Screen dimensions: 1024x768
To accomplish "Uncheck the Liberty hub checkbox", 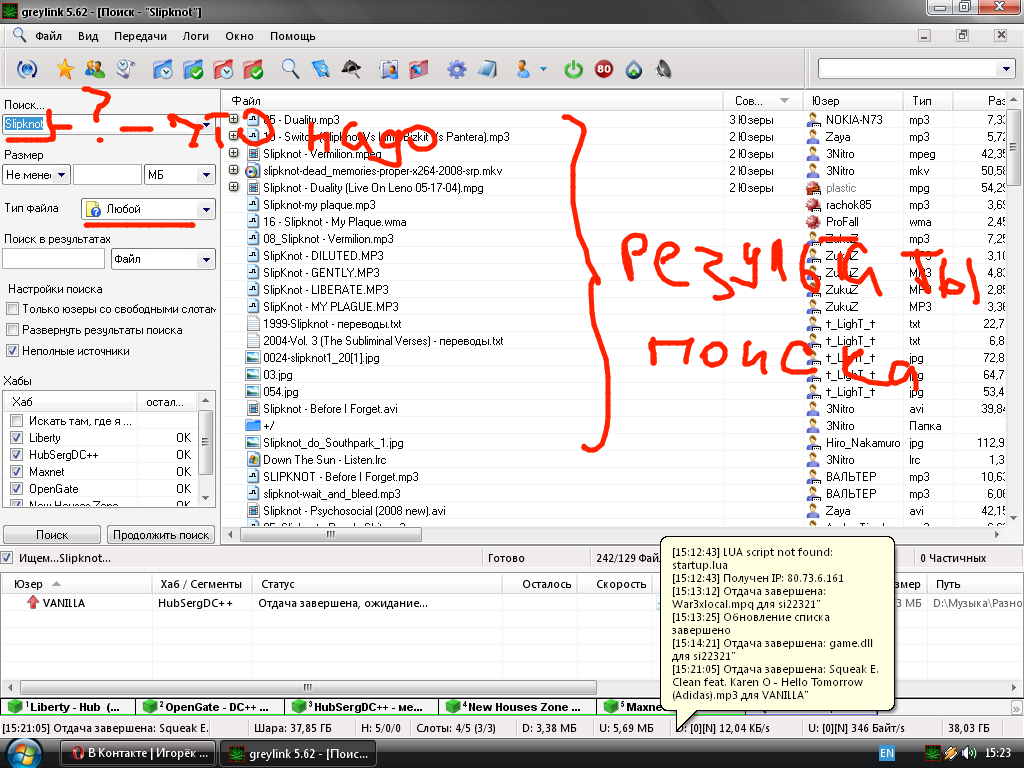I will coord(17,438).
